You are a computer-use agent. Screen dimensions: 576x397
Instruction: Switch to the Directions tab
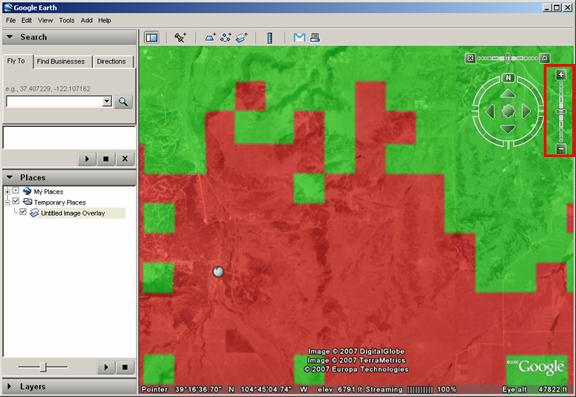111,61
